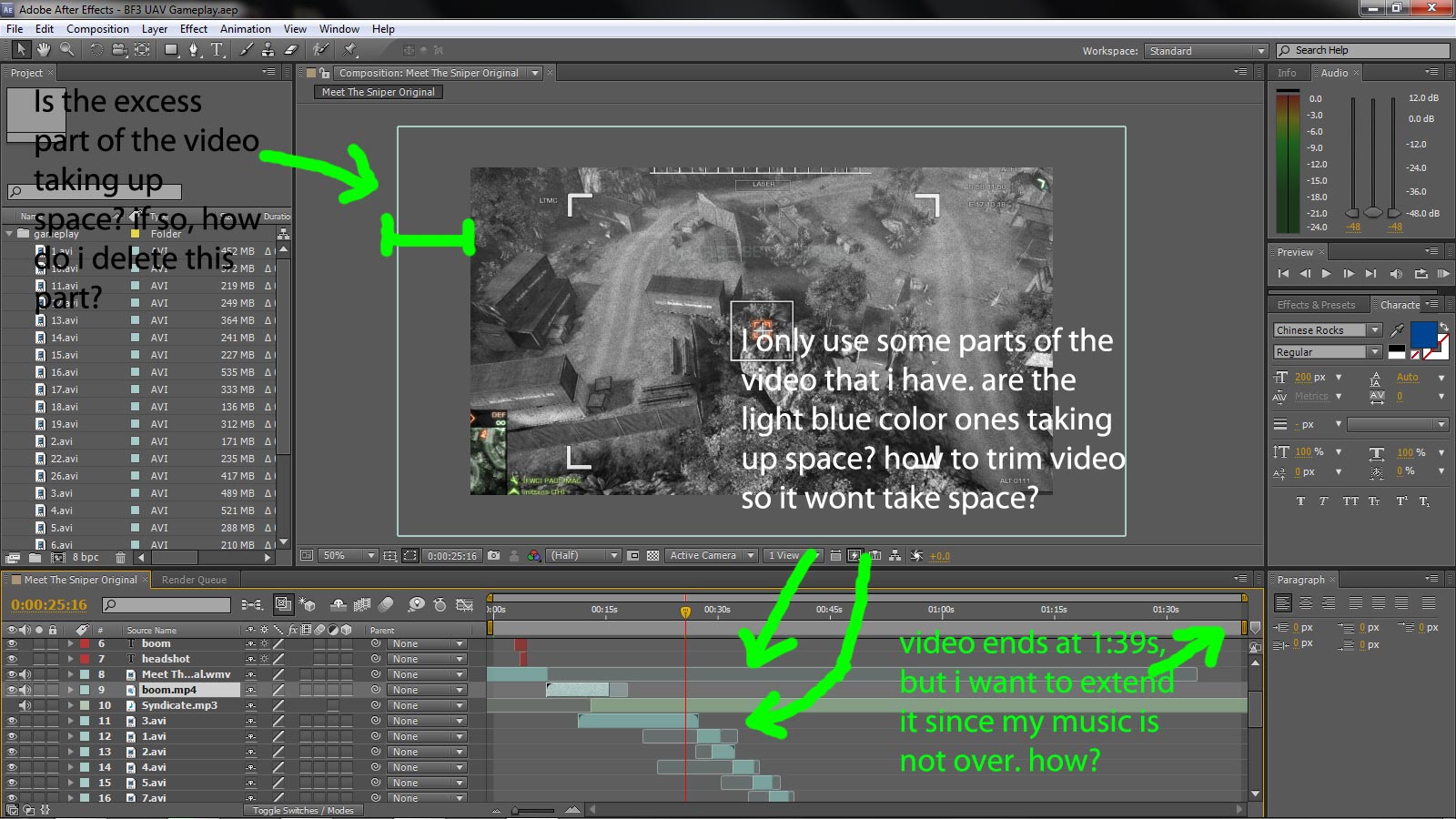Mute audio of Syndicate.mp3 layer
The image size is (1456, 819).
(x=25, y=705)
